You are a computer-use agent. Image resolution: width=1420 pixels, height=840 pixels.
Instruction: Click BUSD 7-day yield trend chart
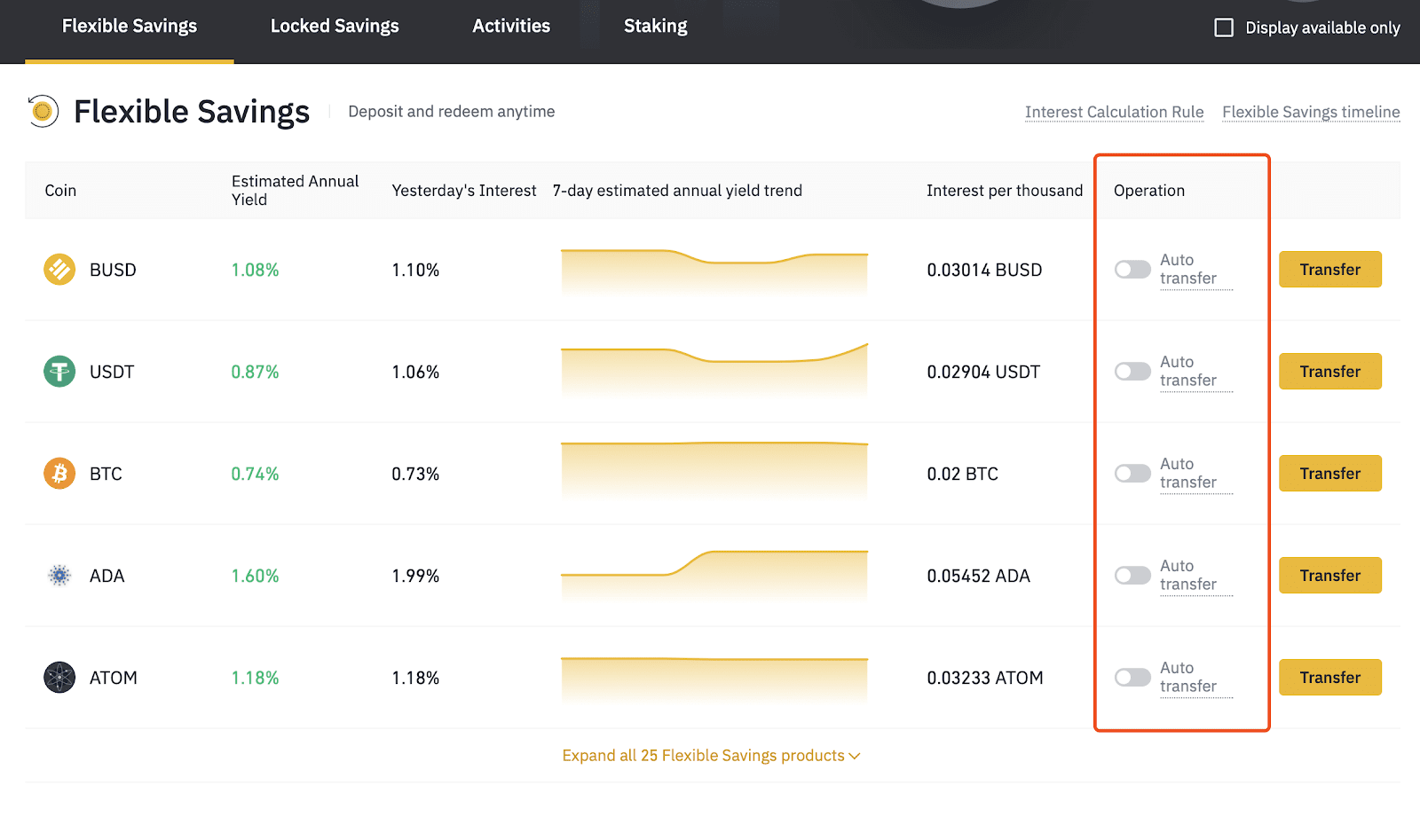click(714, 271)
